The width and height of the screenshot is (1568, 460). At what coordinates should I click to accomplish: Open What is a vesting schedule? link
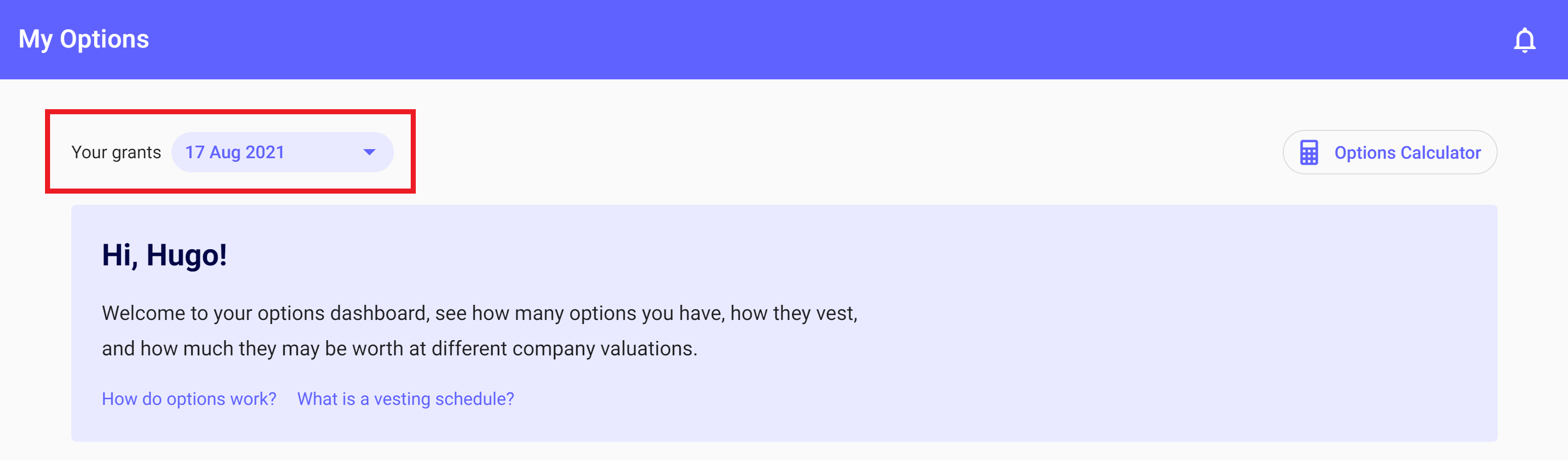(405, 398)
